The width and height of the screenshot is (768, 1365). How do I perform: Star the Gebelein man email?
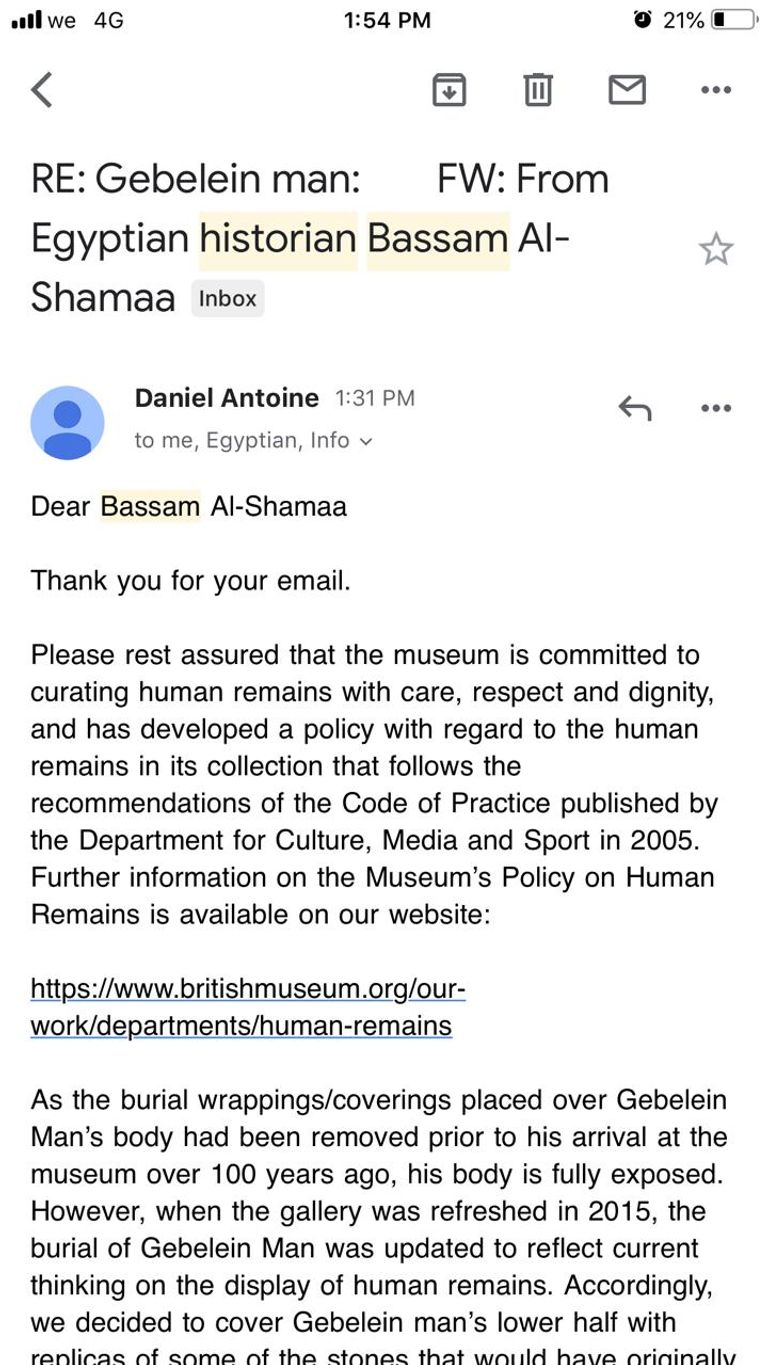click(x=716, y=249)
